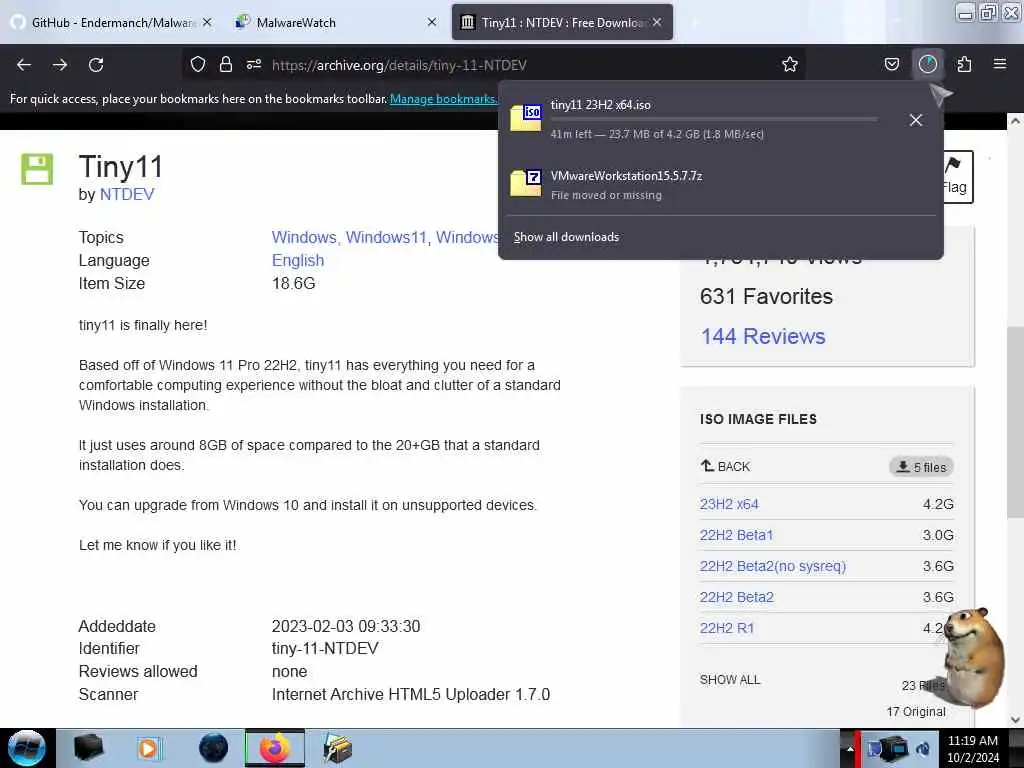Click the tiny11 iso file icon in downloads
The image size is (1024, 768).
(526, 118)
